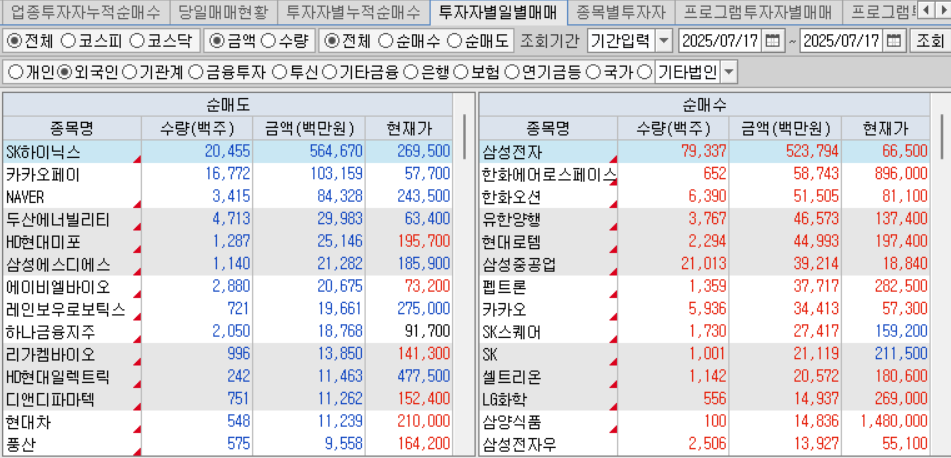Select 투신 investor type
This screenshot has height=458, width=951.
click(279, 73)
